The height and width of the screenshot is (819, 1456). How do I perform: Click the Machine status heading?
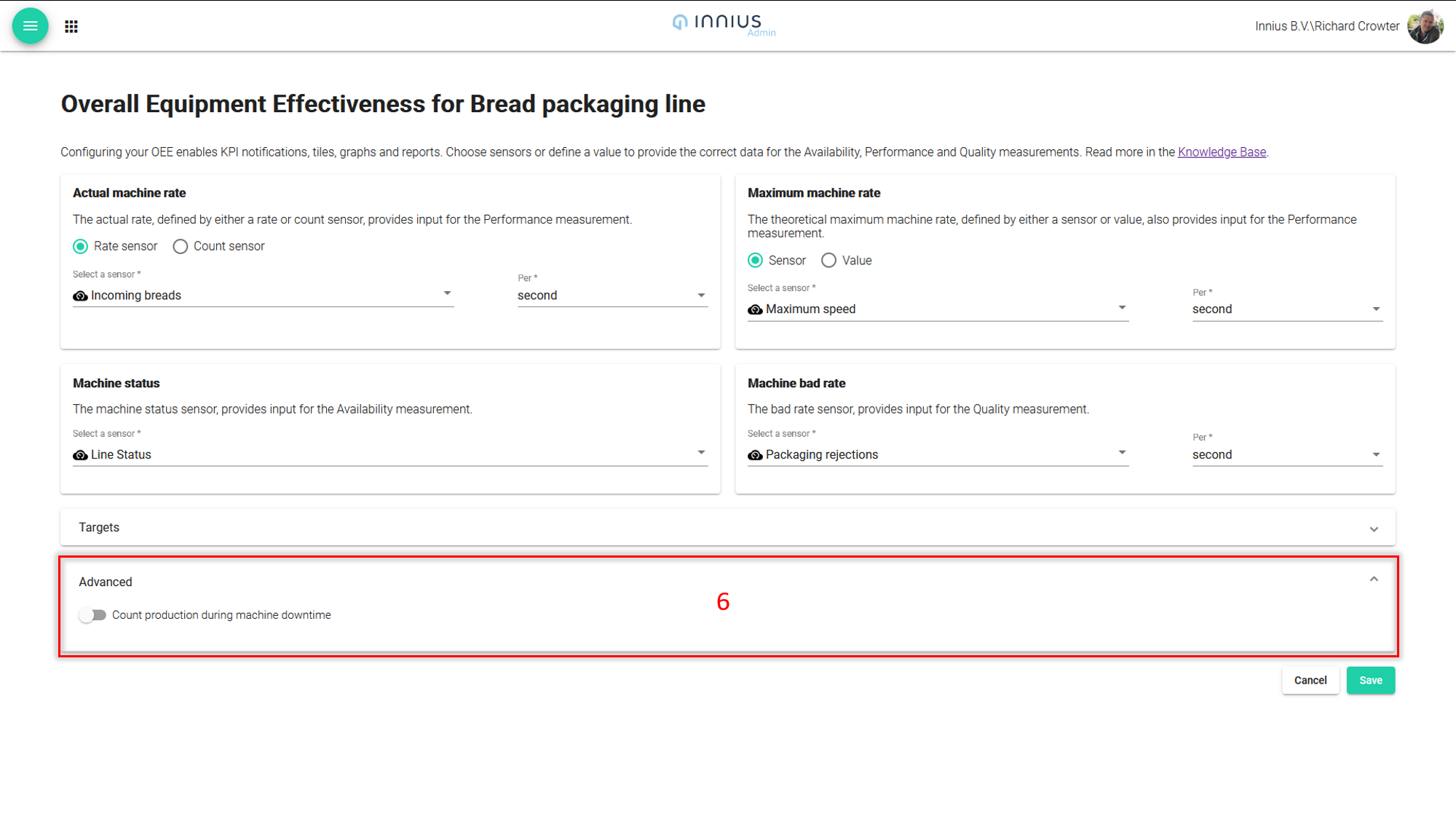(x=116, y=383)
